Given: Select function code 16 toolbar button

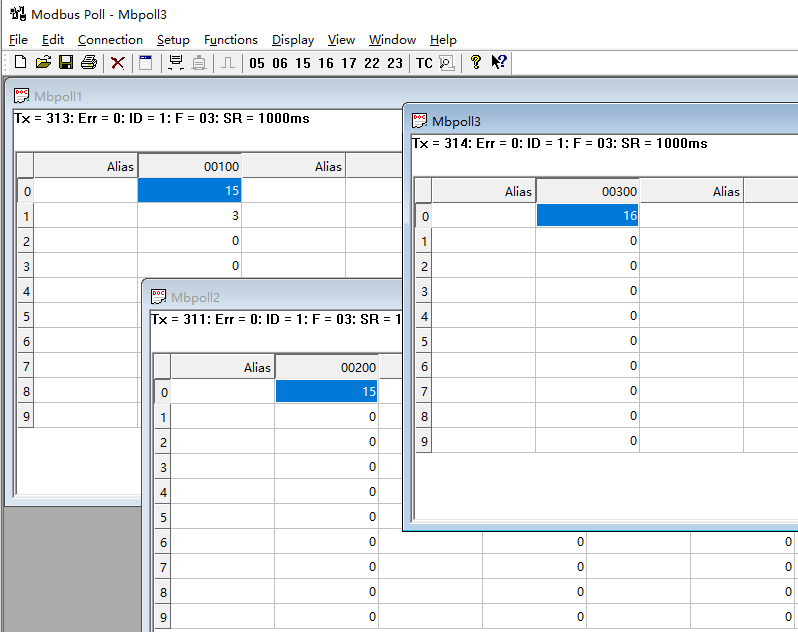Looking at the screenshot, I should click(x=326, y=63).
